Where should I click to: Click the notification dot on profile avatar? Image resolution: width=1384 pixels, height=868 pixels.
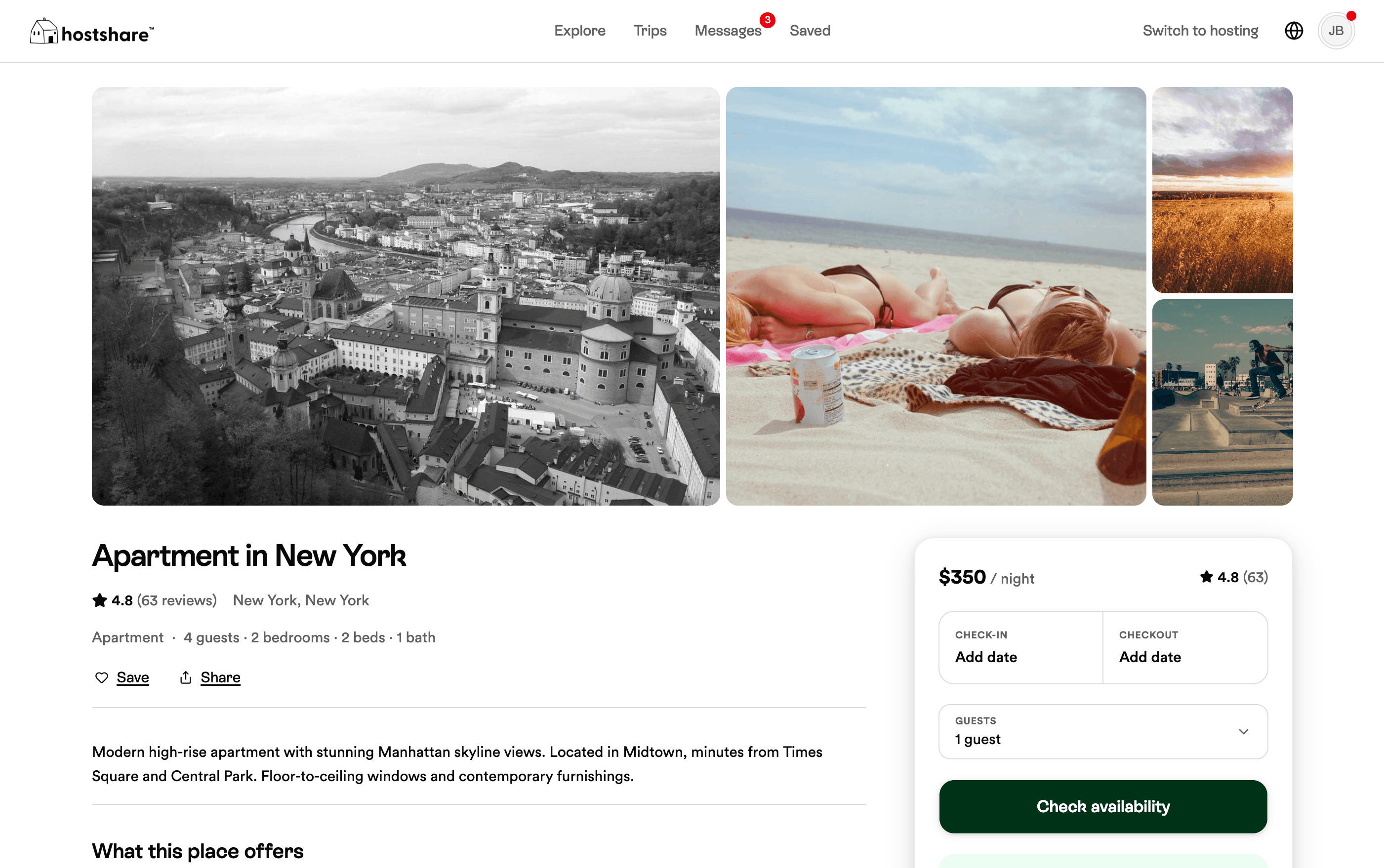1352,15
